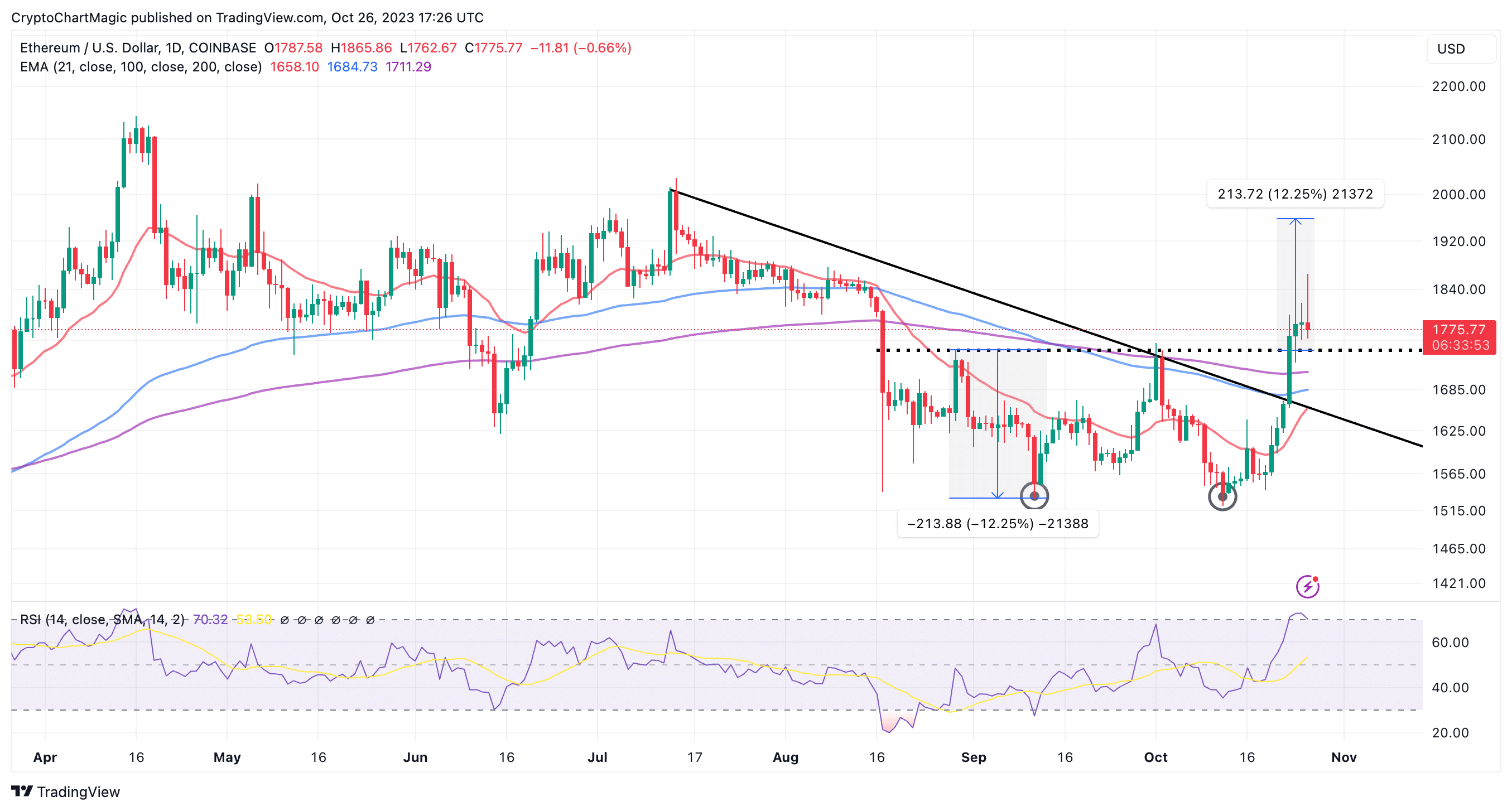
Task: Click the yellow RSI SMA value 53.50
Action: (x=253, y=620)
